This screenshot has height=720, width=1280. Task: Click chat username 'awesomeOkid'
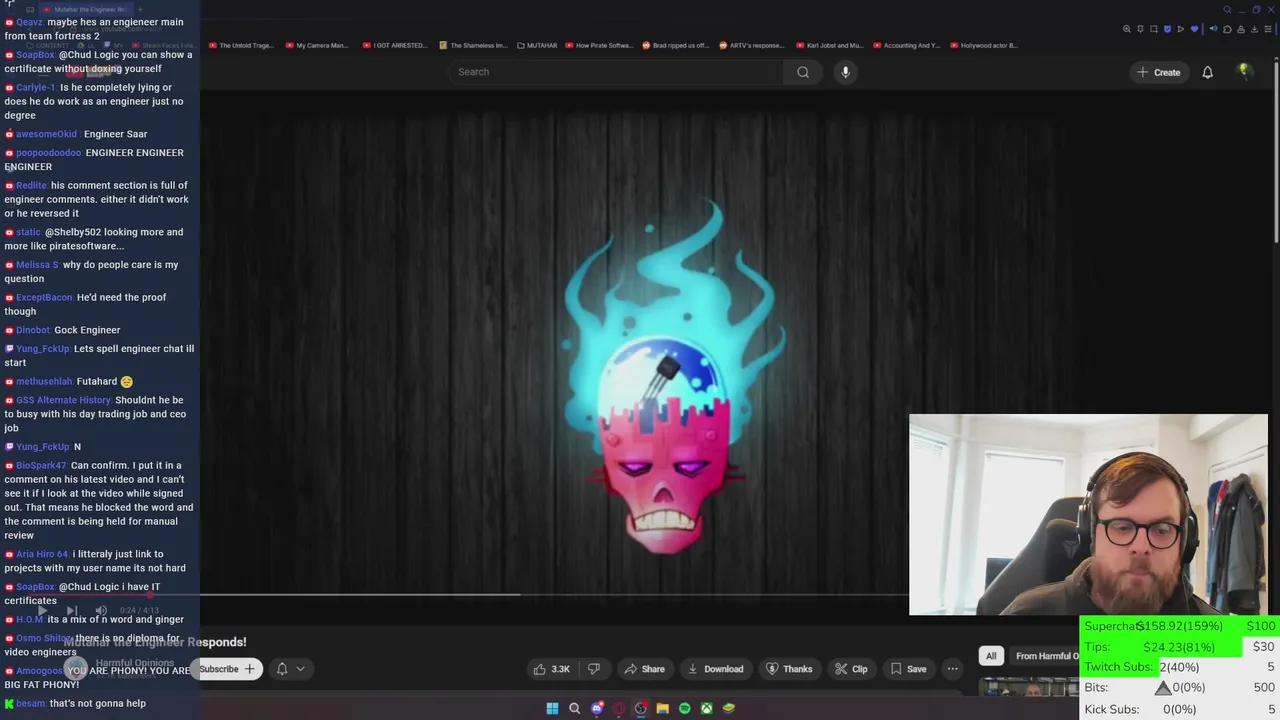click(46, 134)
